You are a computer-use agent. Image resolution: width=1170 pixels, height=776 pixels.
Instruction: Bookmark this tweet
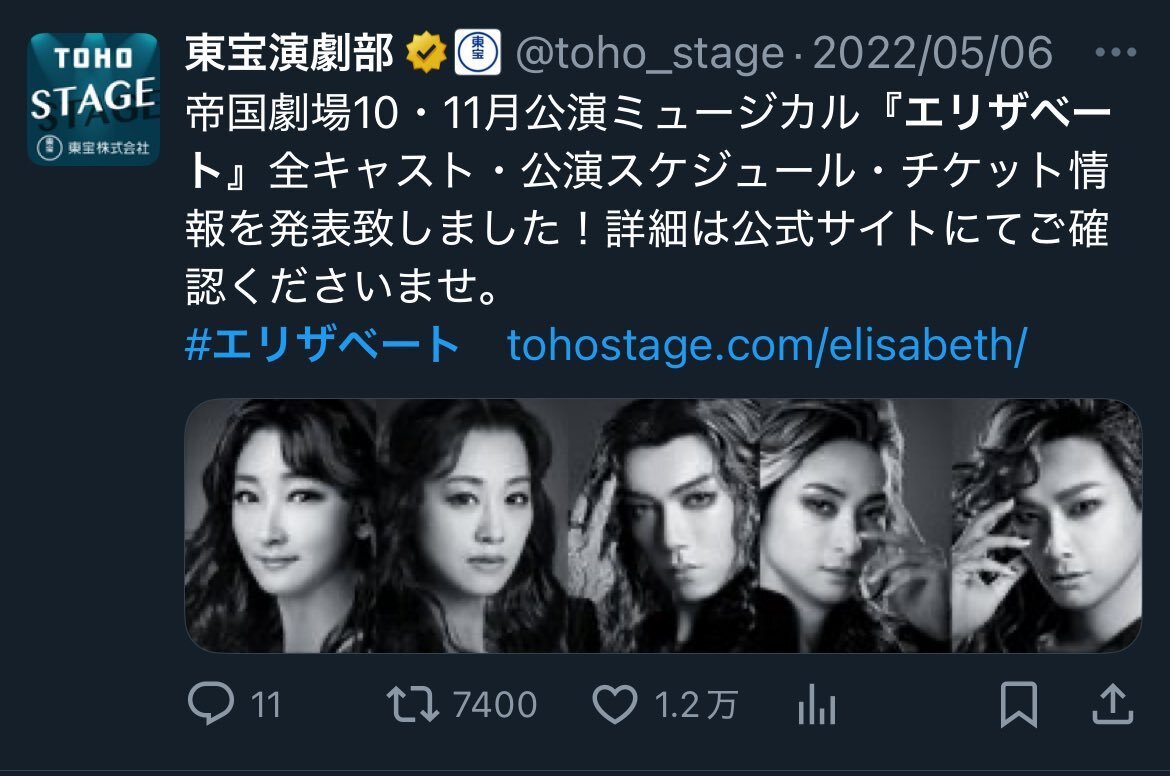click(x=1019, y=704)
